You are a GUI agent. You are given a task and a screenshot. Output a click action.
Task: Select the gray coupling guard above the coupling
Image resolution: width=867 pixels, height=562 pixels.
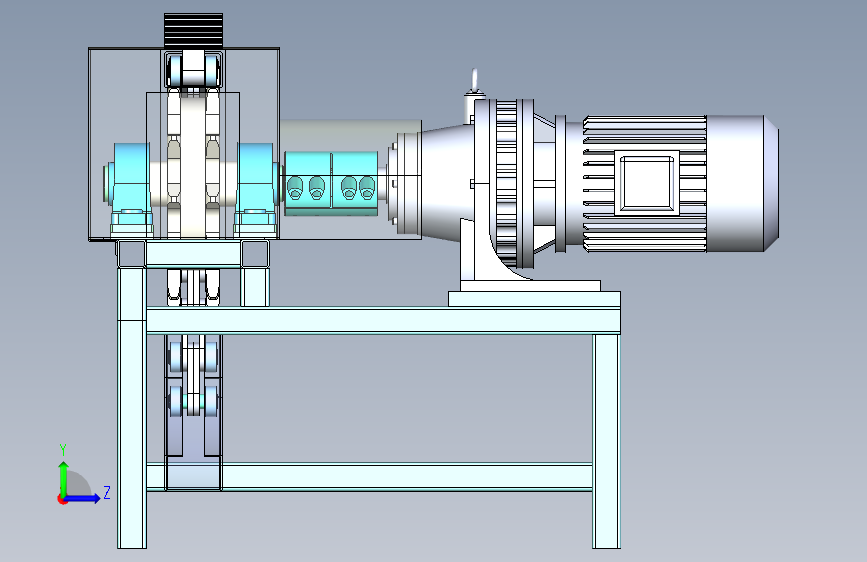click(350, 136)
